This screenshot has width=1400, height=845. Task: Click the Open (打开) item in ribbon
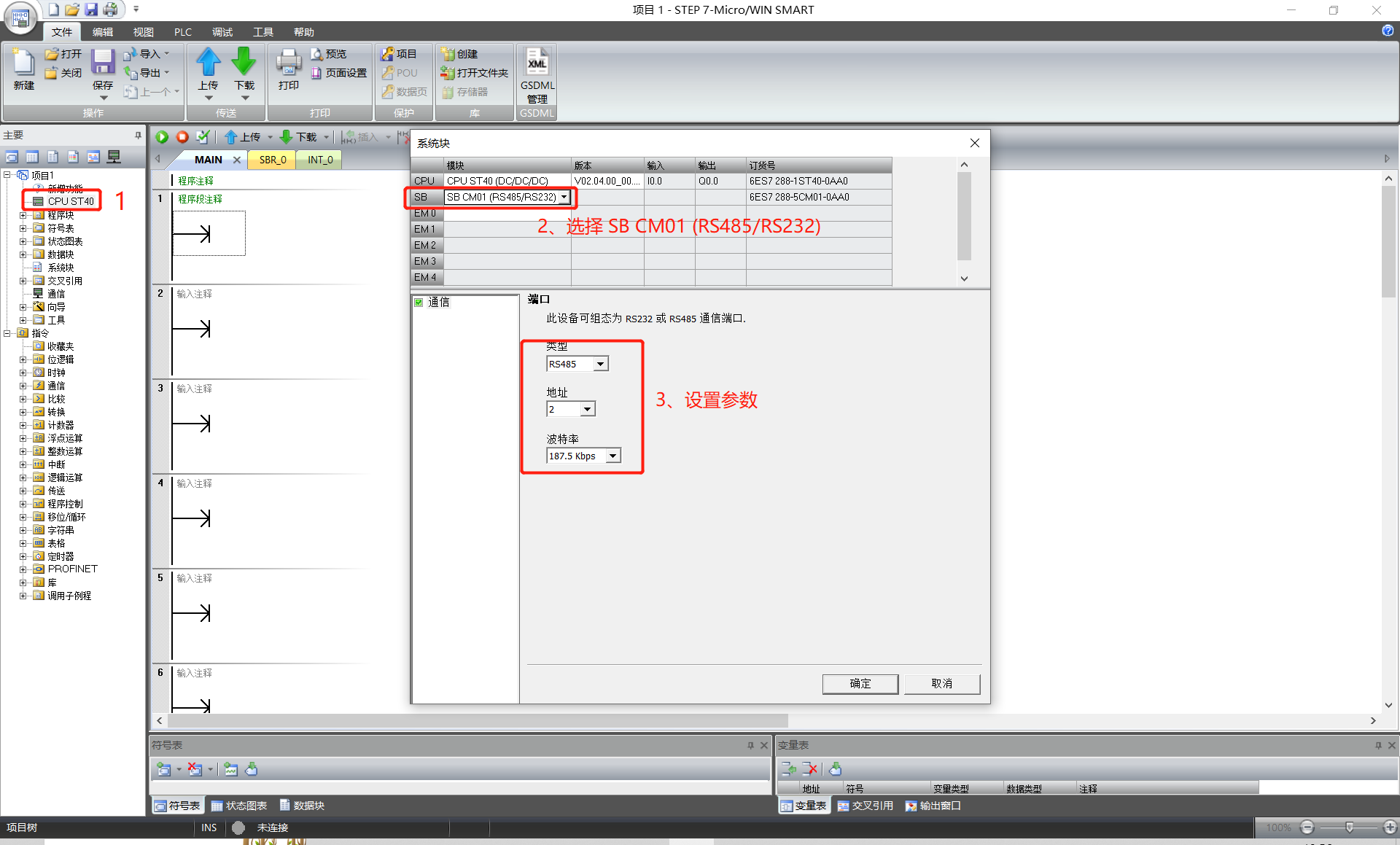(x=63, y=54)
